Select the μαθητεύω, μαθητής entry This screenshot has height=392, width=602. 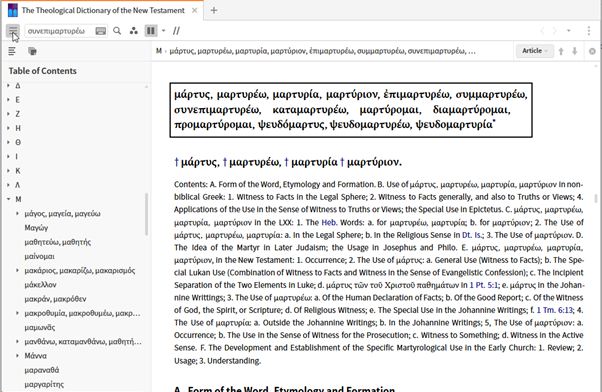[58, 242]
